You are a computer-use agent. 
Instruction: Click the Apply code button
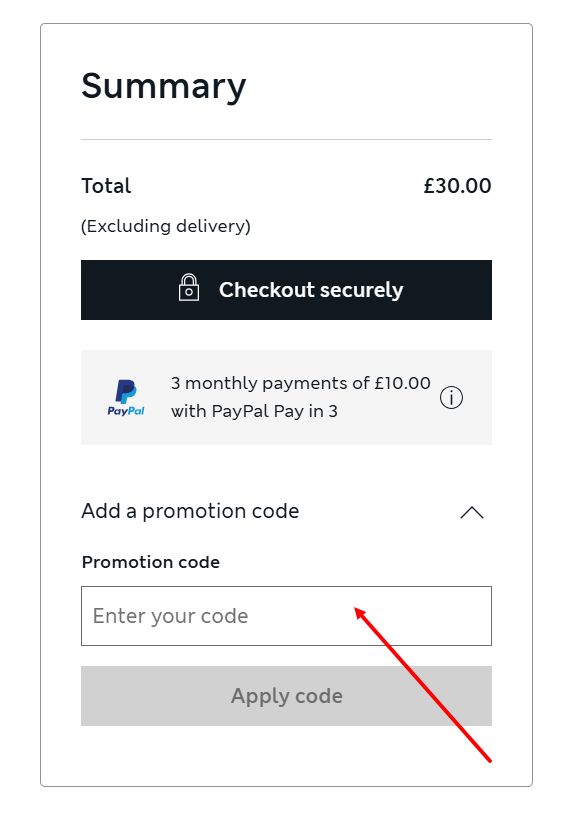click(286, 695)
